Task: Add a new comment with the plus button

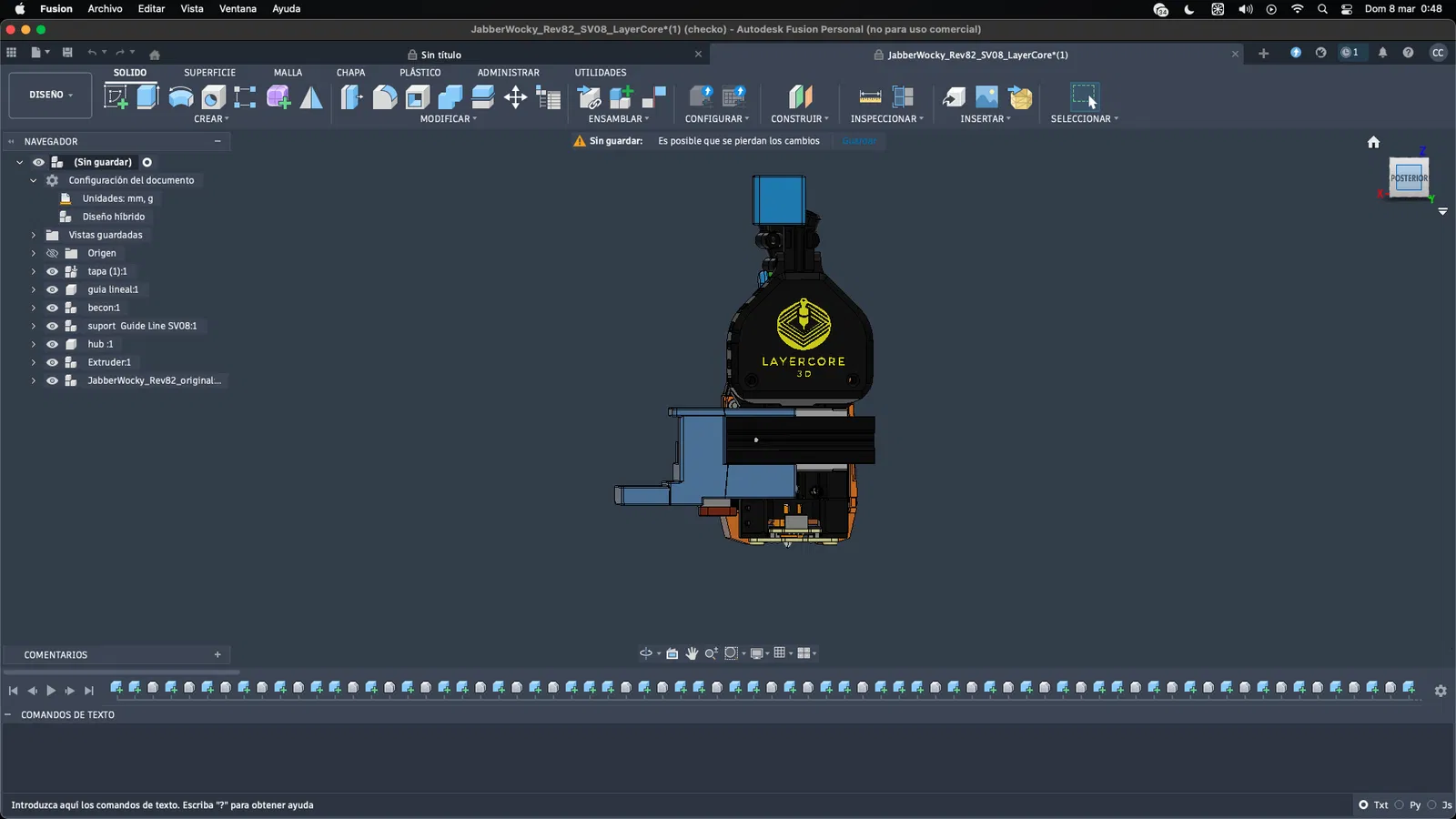Action: coord(217,654)
